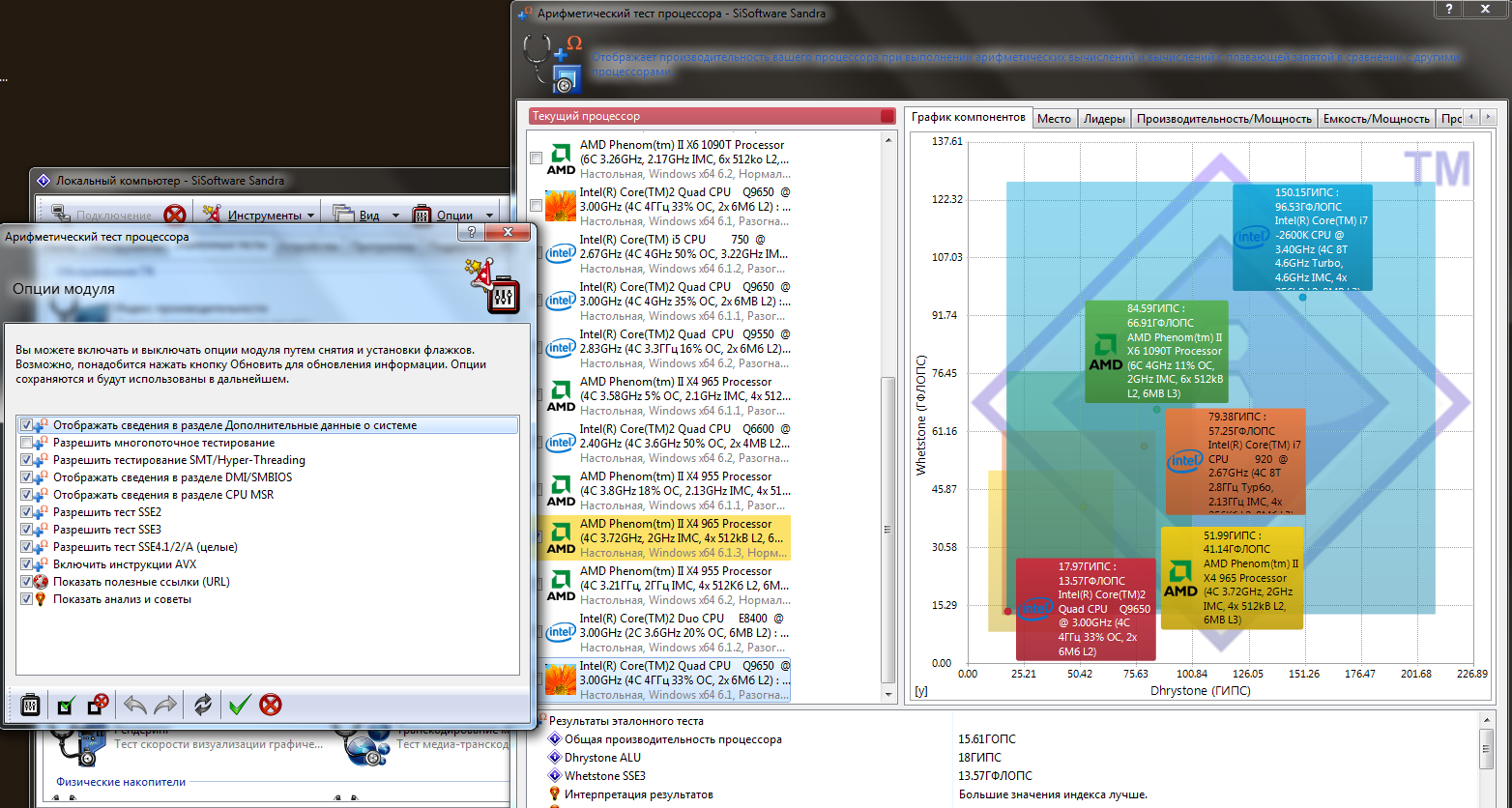Uncheck Показать полезные ссылки (URL)
The image size is (1512, 808).
tap(26, 582)
